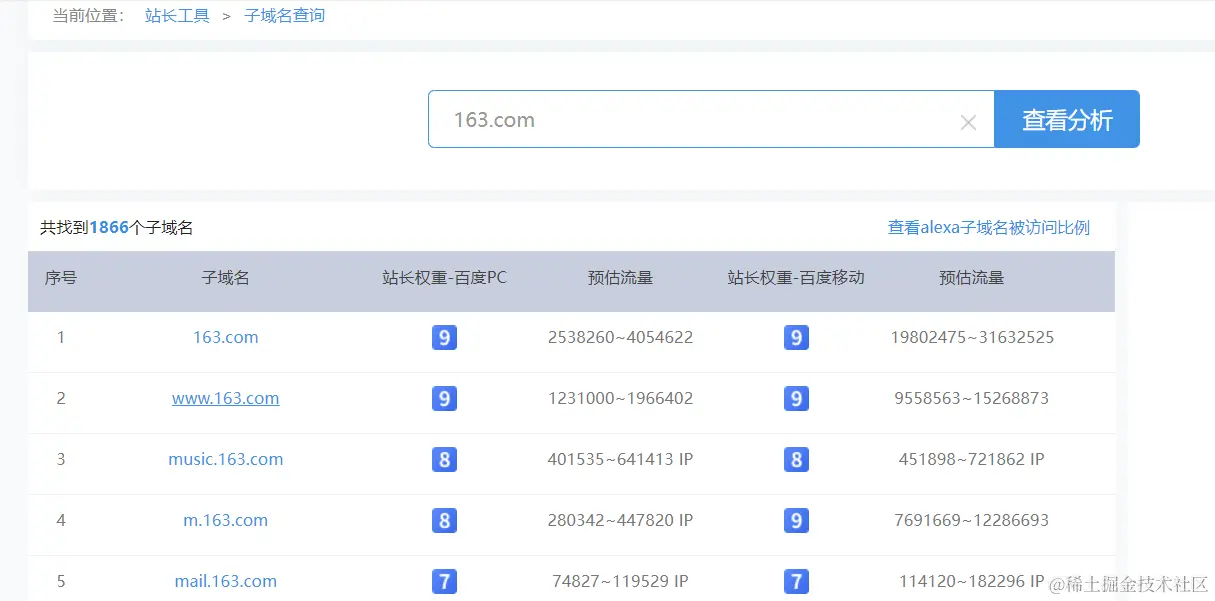
Task: Click the 序号 column header
Action: pyautogui.click(x=61, y=278)
